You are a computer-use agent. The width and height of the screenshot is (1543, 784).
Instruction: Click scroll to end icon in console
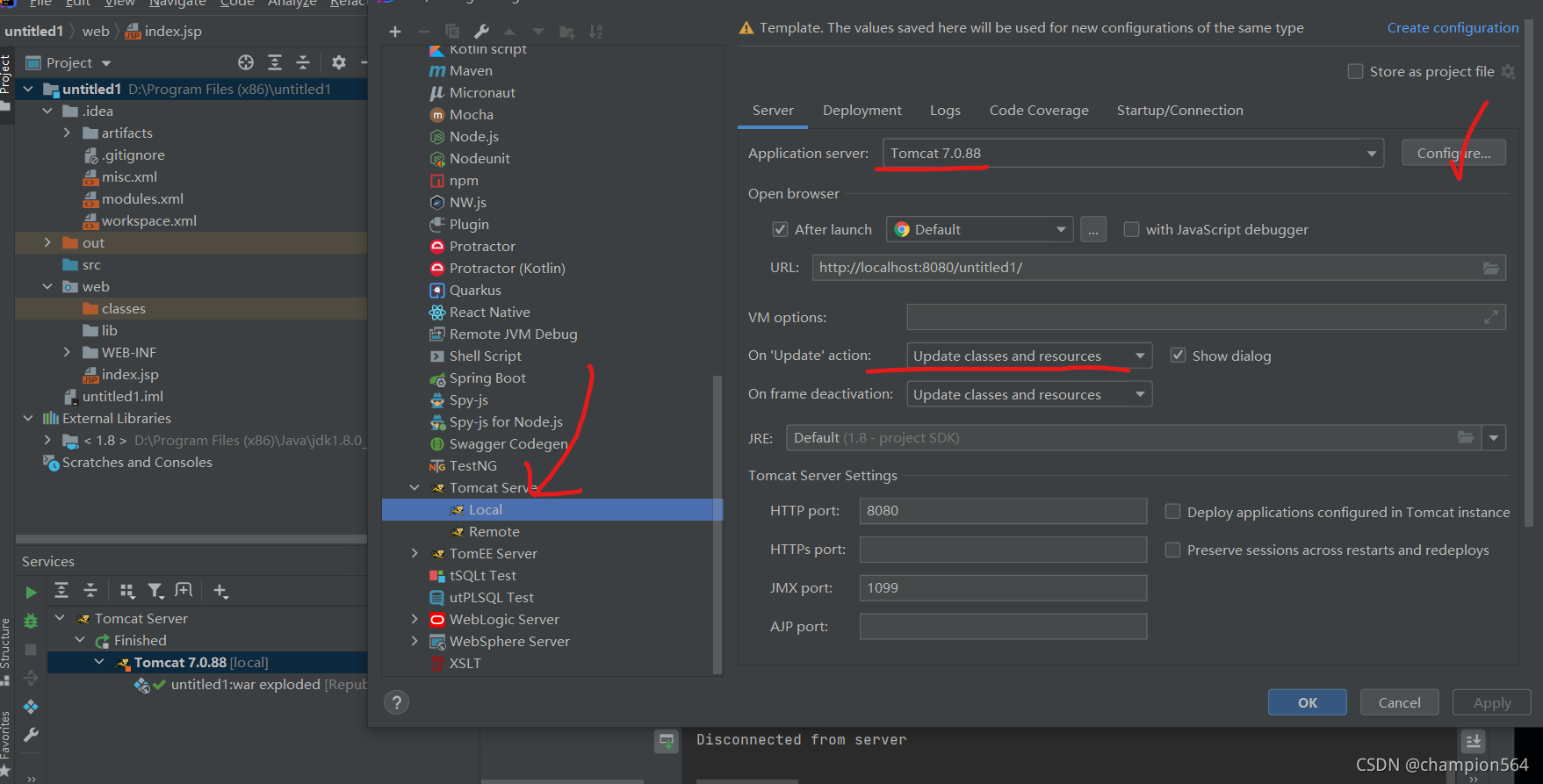coord(1473,741)
